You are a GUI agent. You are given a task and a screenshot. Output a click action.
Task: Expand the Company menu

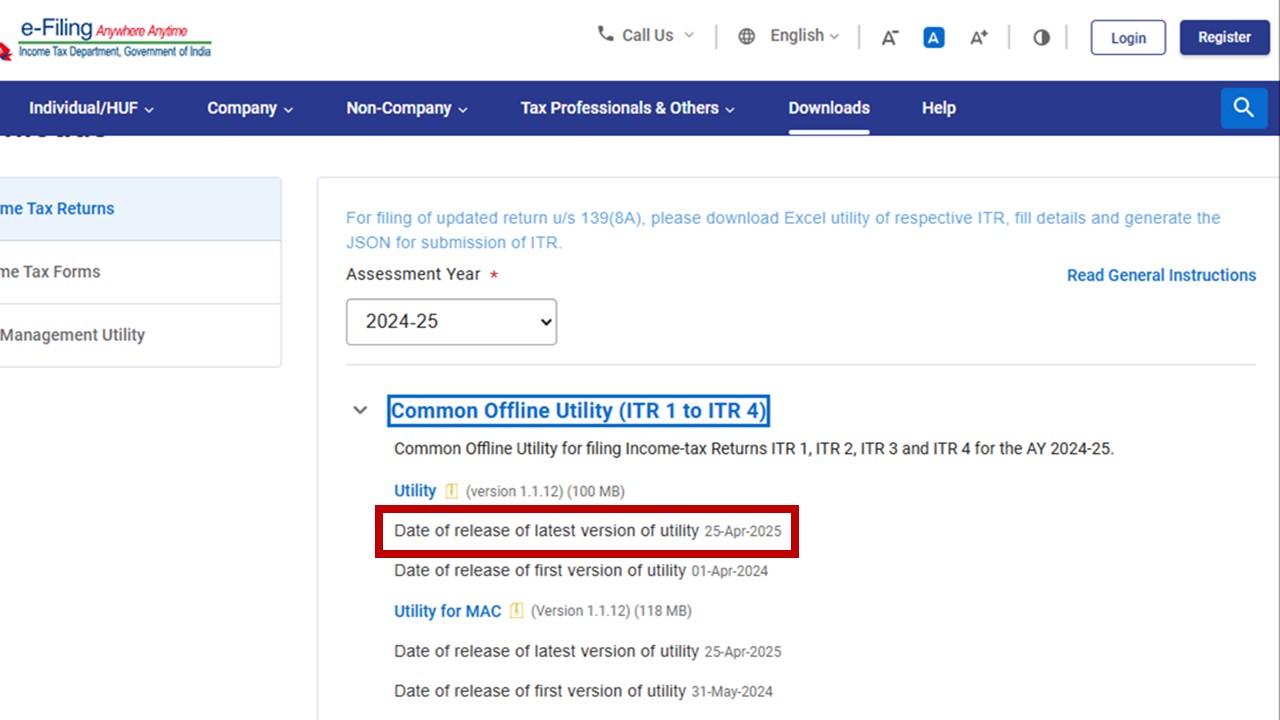[x=250, y=108]
